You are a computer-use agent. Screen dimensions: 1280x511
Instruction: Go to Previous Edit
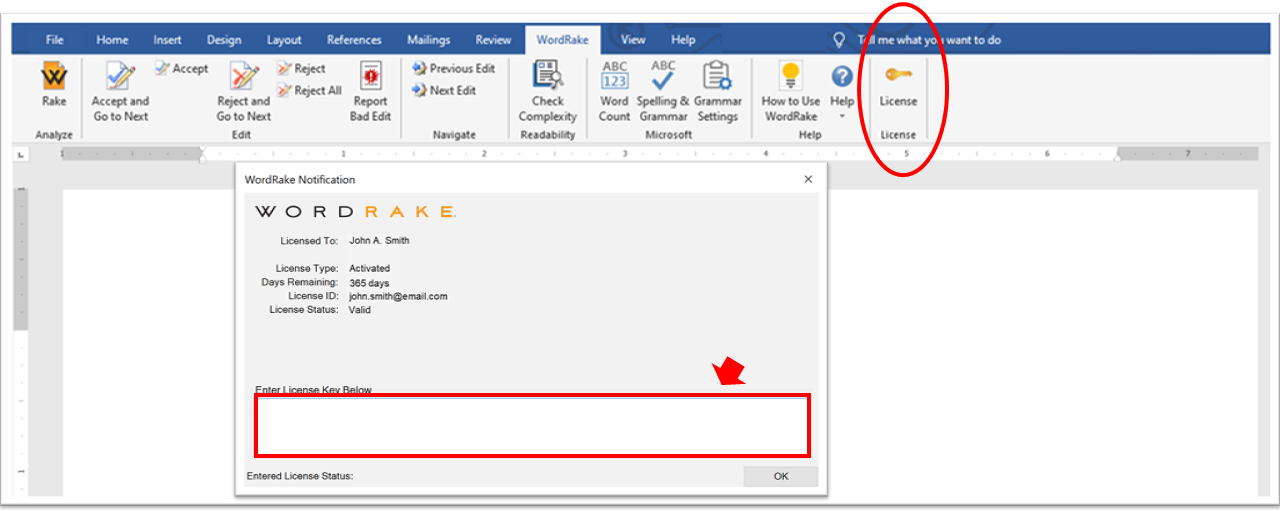(x=453, y=69)
